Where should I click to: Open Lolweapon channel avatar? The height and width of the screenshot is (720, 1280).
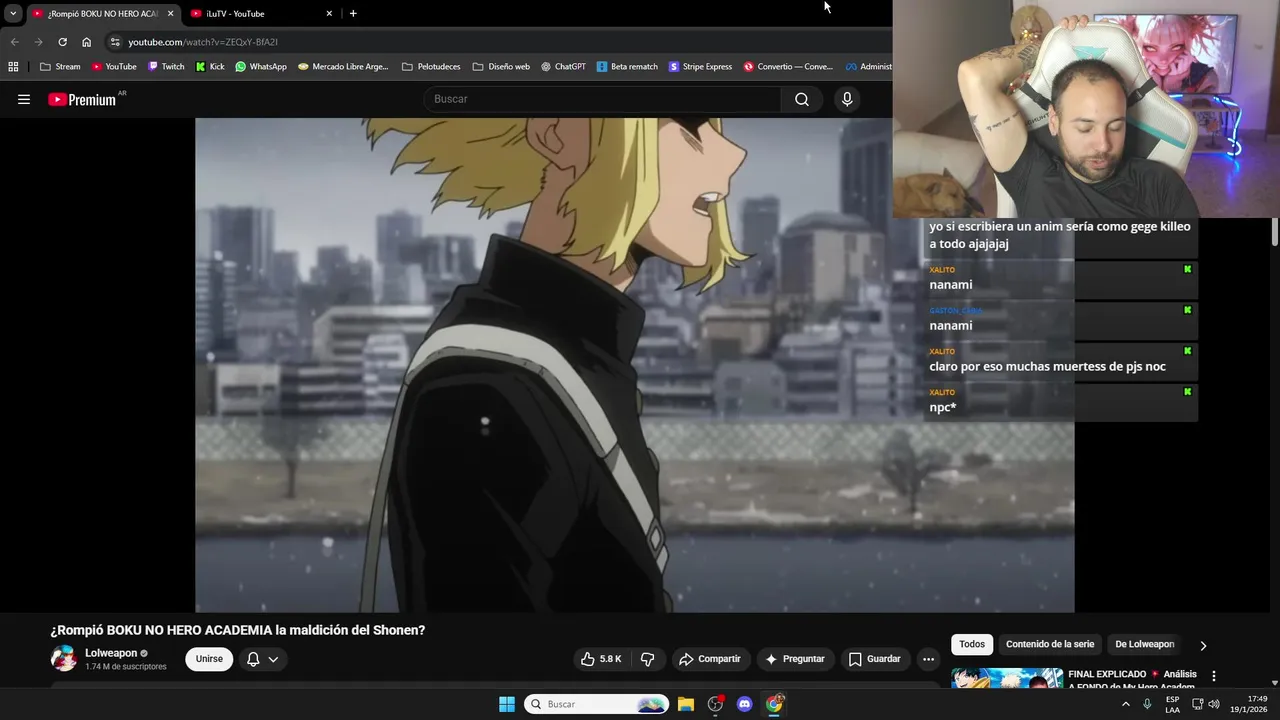[x=64, y=658]
